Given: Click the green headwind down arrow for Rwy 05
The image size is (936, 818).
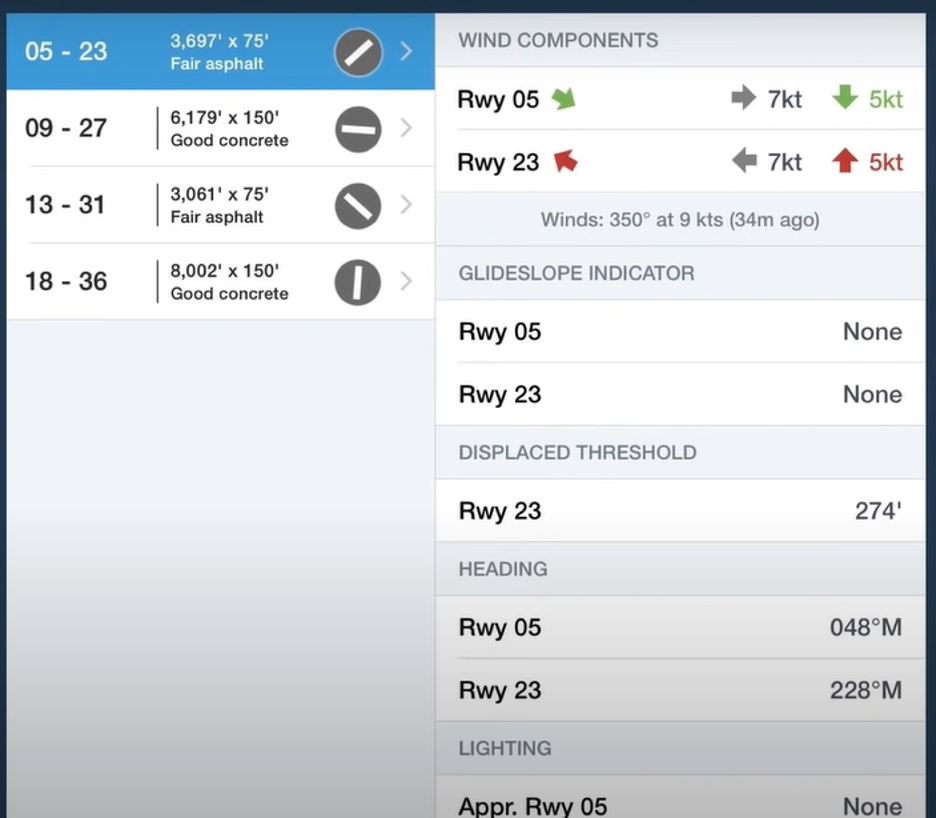Looking at the screenshot, I should (x=845, y=97).
